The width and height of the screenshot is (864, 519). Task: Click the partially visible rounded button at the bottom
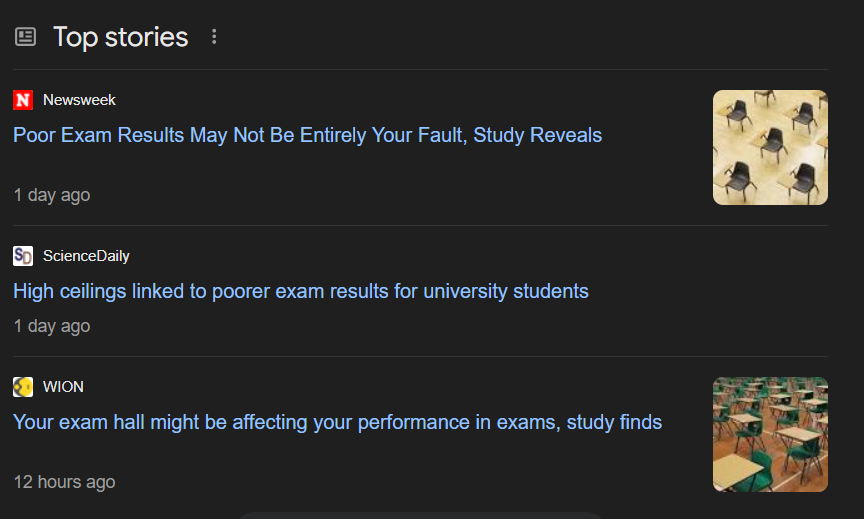click(420, 515)
